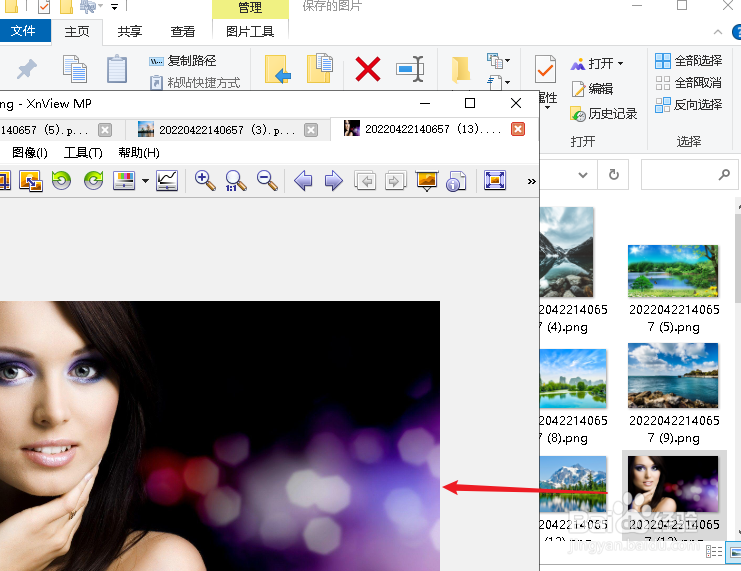Close the 20220422140657 (3) tab
Image resolution: width=741 pixels, height=571 pixels.
pos(311,130)
